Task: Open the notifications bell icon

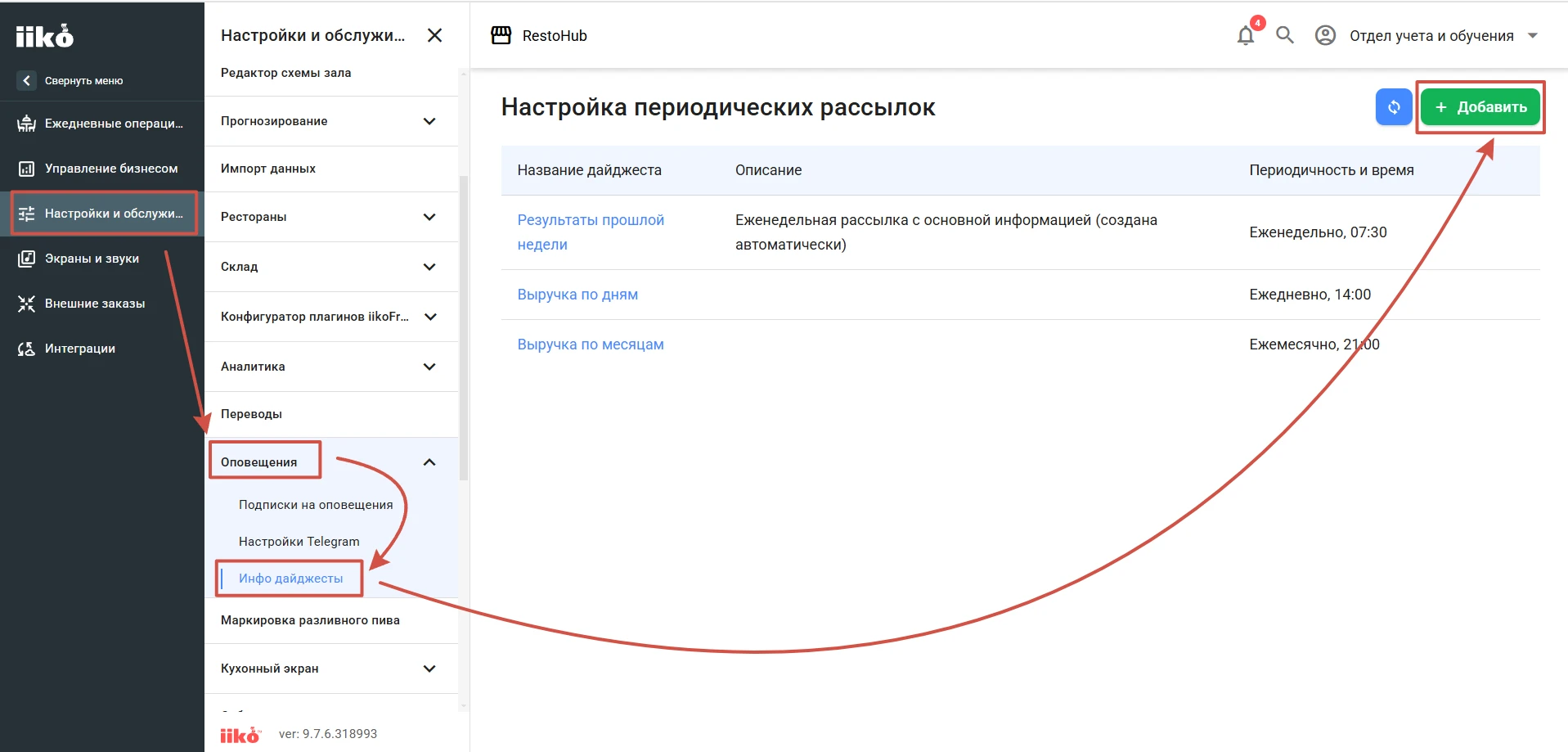Action: coord(1245,35)
